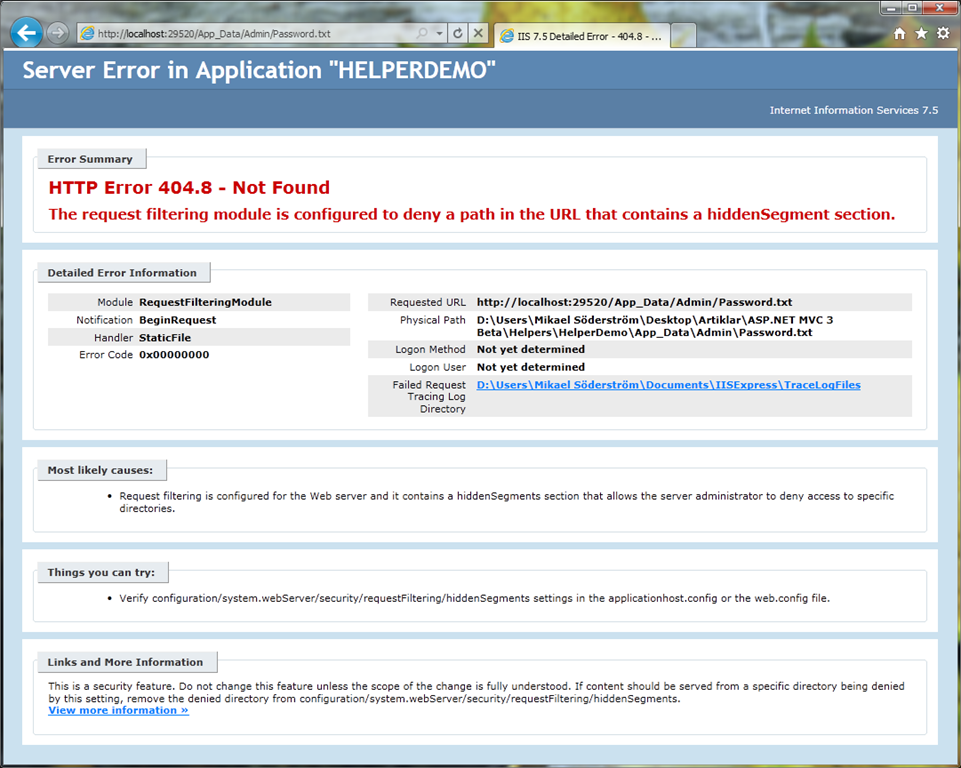Open Favorites with the star icon
Viewport: 961px width, 768px height.
(921, 34)
